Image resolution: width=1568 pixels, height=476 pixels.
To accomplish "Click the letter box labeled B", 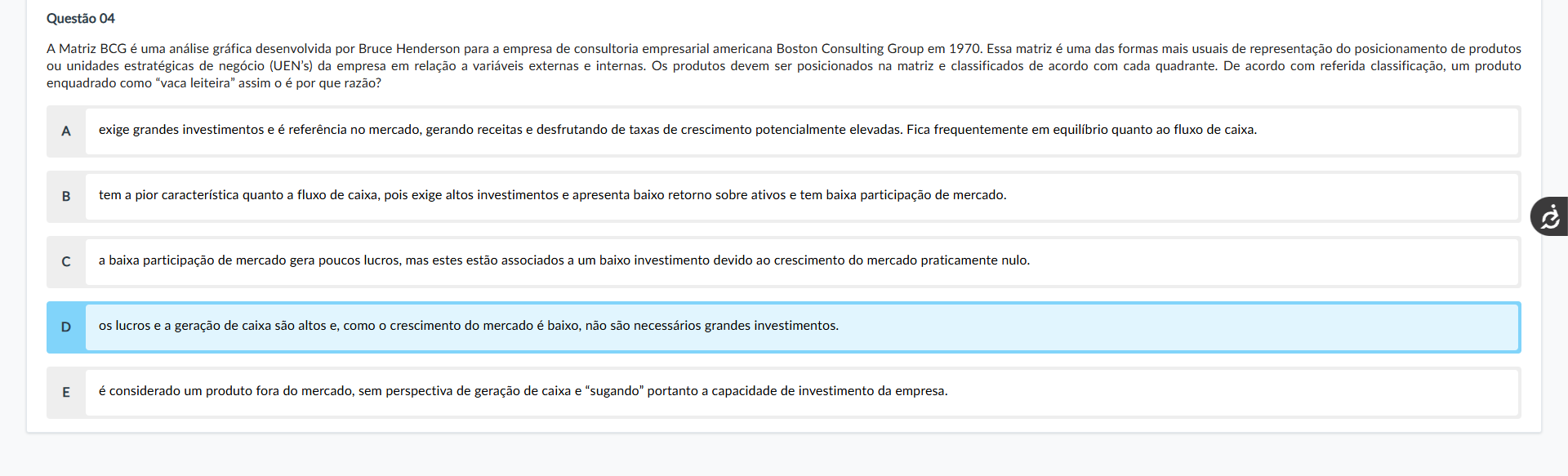I will (65, 197).
